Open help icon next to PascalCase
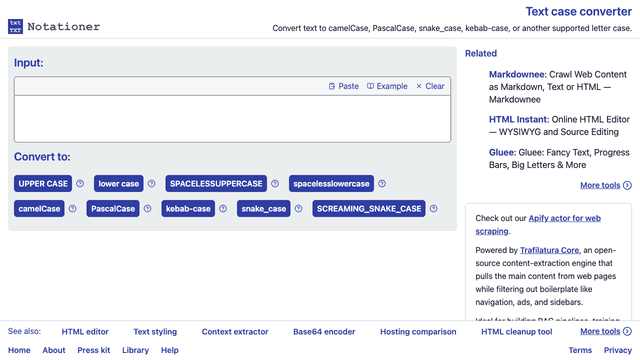Viewport: 640px width, 360px height. [x=147, y=209]
